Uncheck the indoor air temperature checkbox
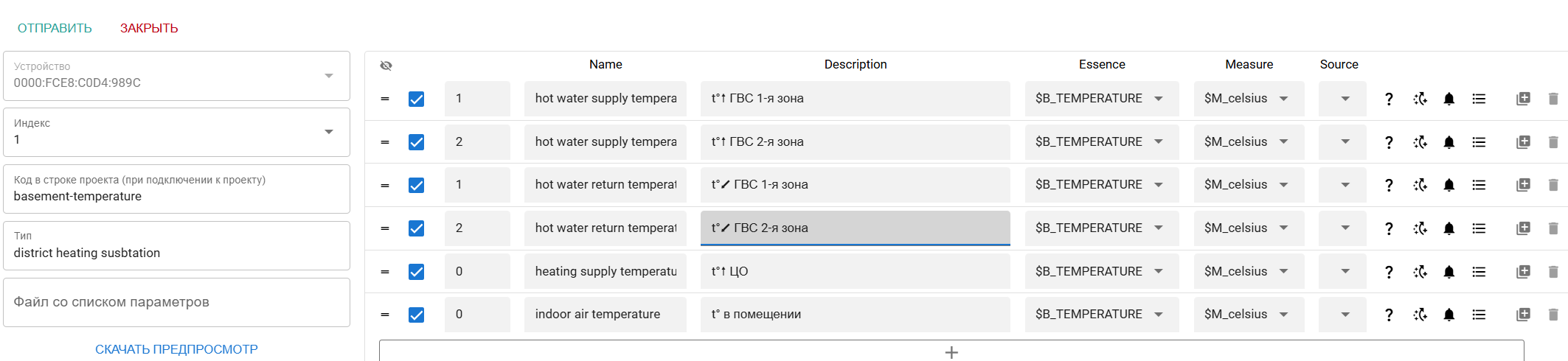This screenshot has width=1568, height=361. (x=417, y=315)
